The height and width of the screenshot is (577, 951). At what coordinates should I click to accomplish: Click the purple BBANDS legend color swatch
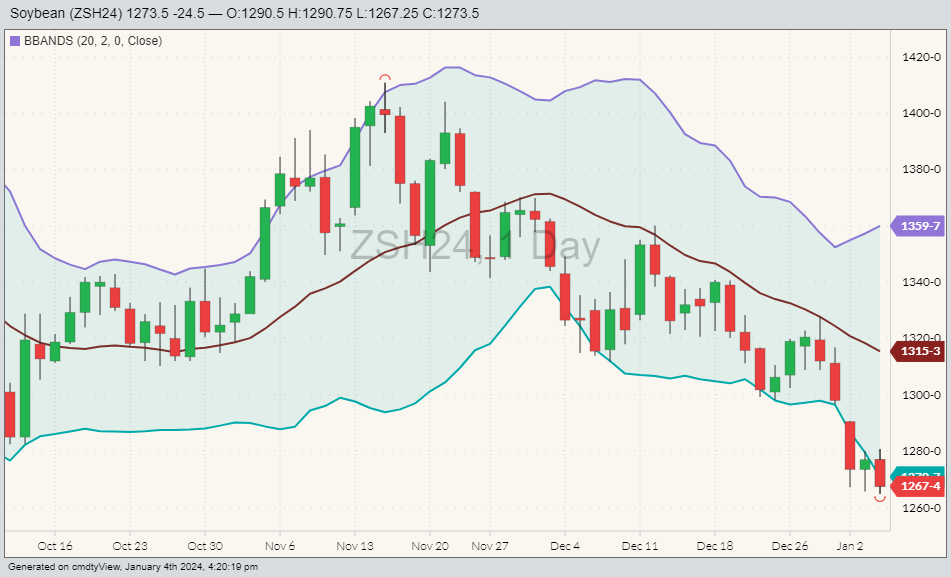tap(16, 41)
